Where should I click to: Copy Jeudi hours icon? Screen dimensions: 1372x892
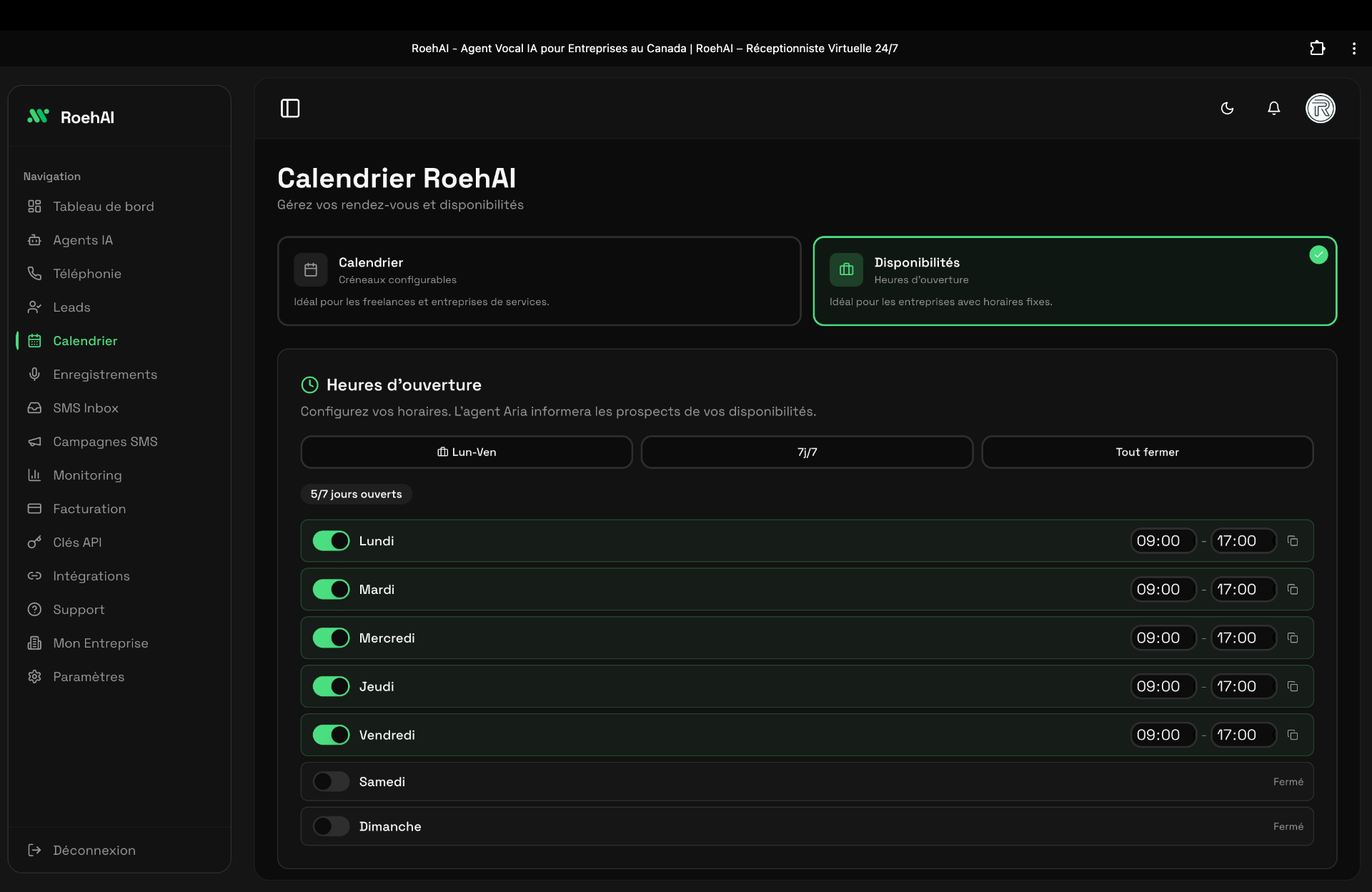click(x=1293, y=687)
